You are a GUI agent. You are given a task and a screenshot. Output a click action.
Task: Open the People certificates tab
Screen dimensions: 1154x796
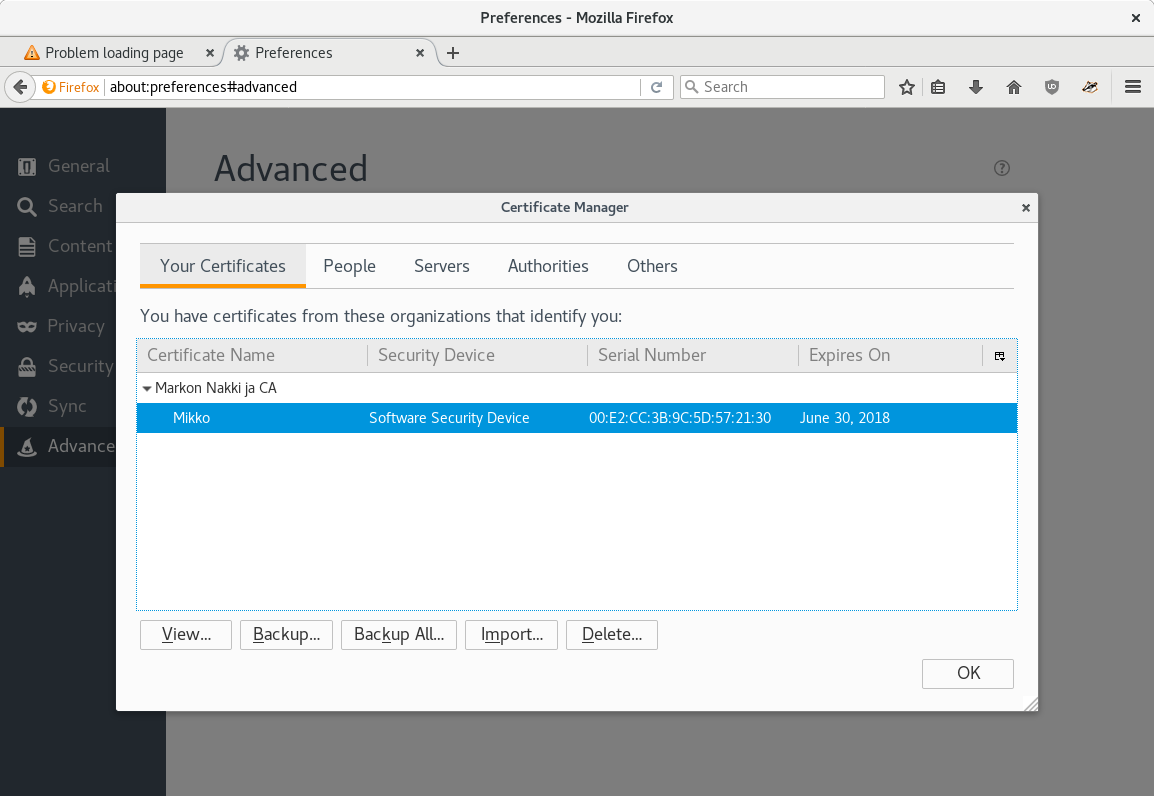(349, 266)
